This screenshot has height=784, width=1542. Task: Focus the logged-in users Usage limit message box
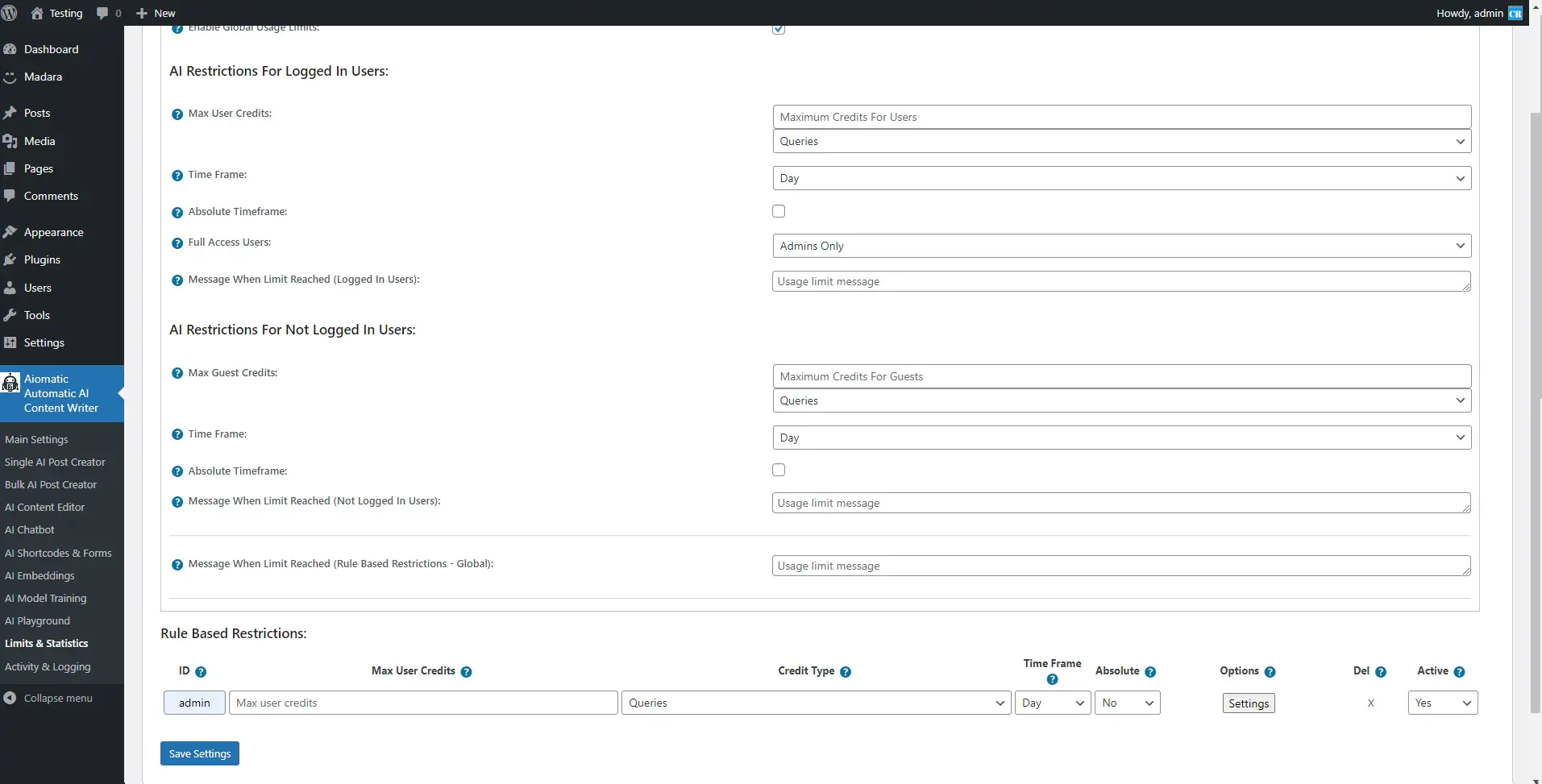[1121, 281]
